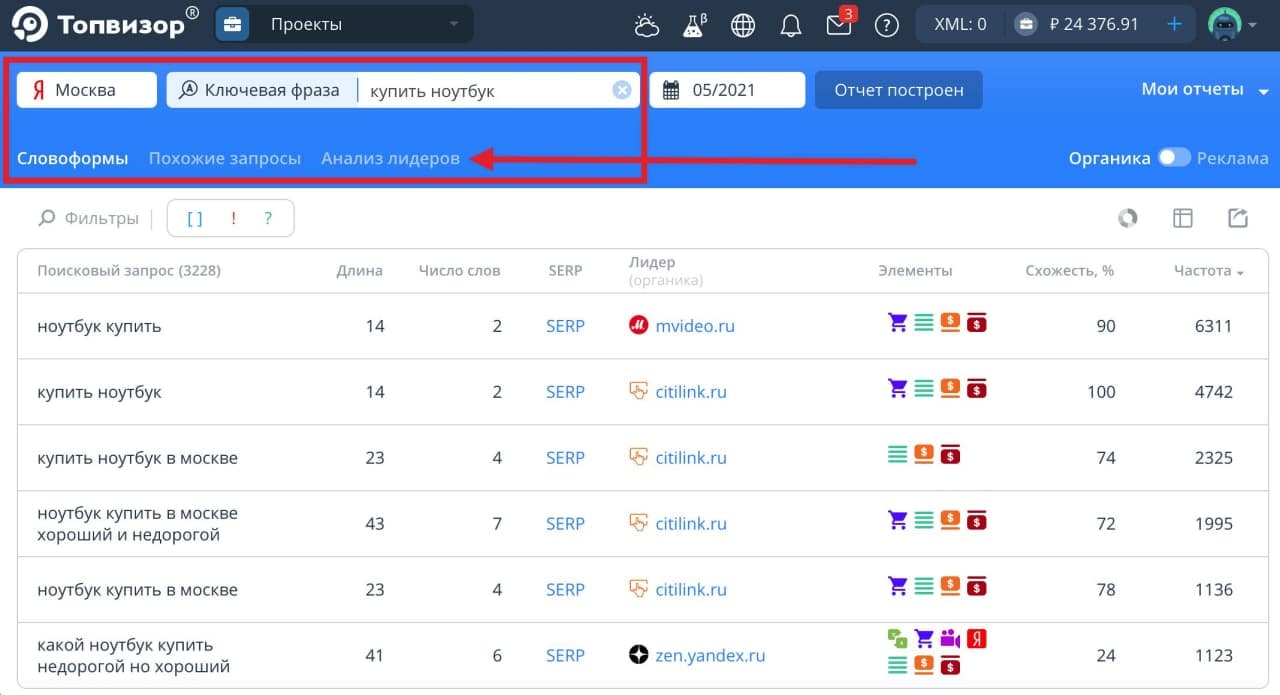Open the user avatar menu
Viewport: 1280px width, 695px height.
pyautogui.click(x=1232, y=24)
